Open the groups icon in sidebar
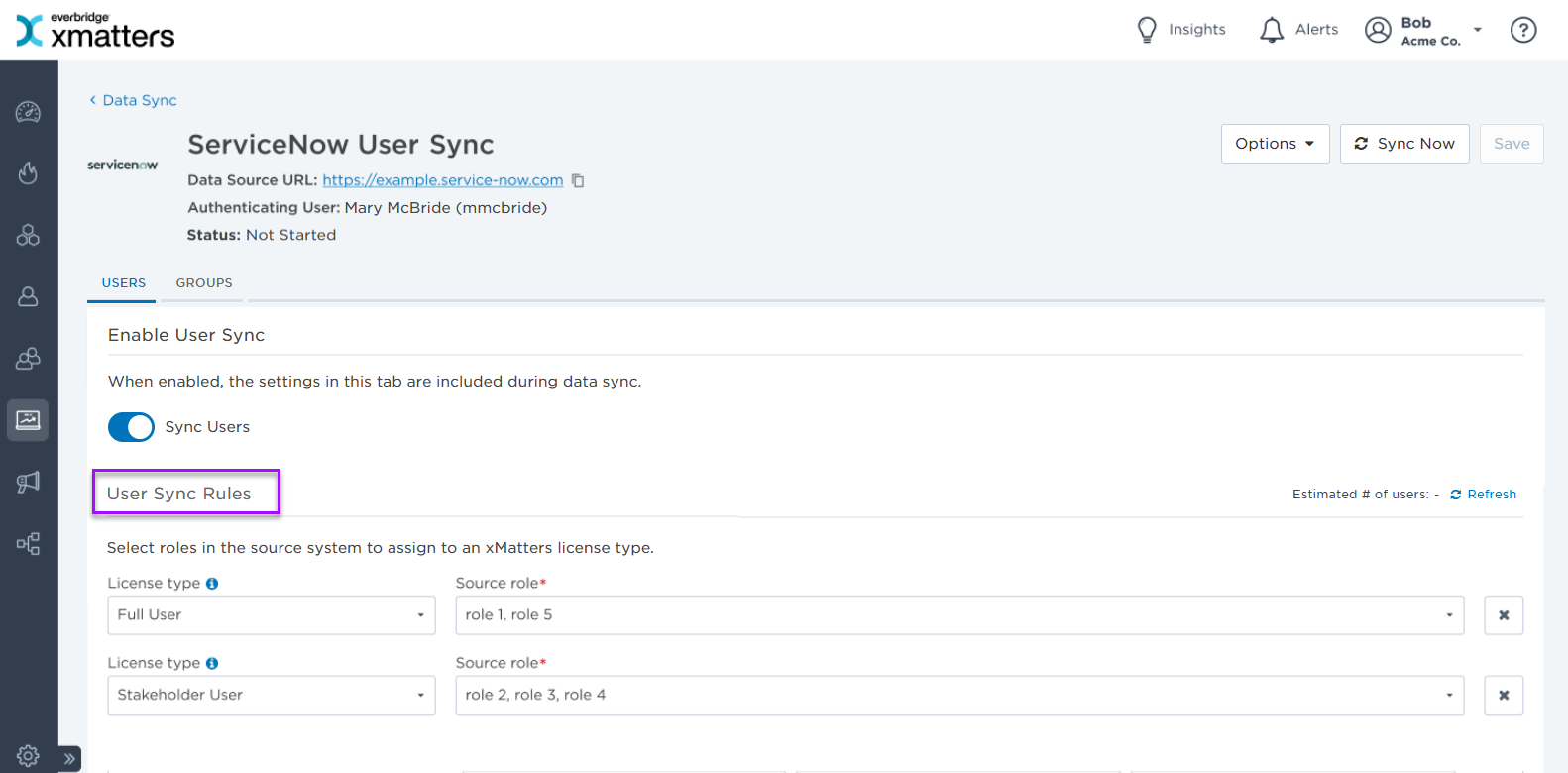 28,359
